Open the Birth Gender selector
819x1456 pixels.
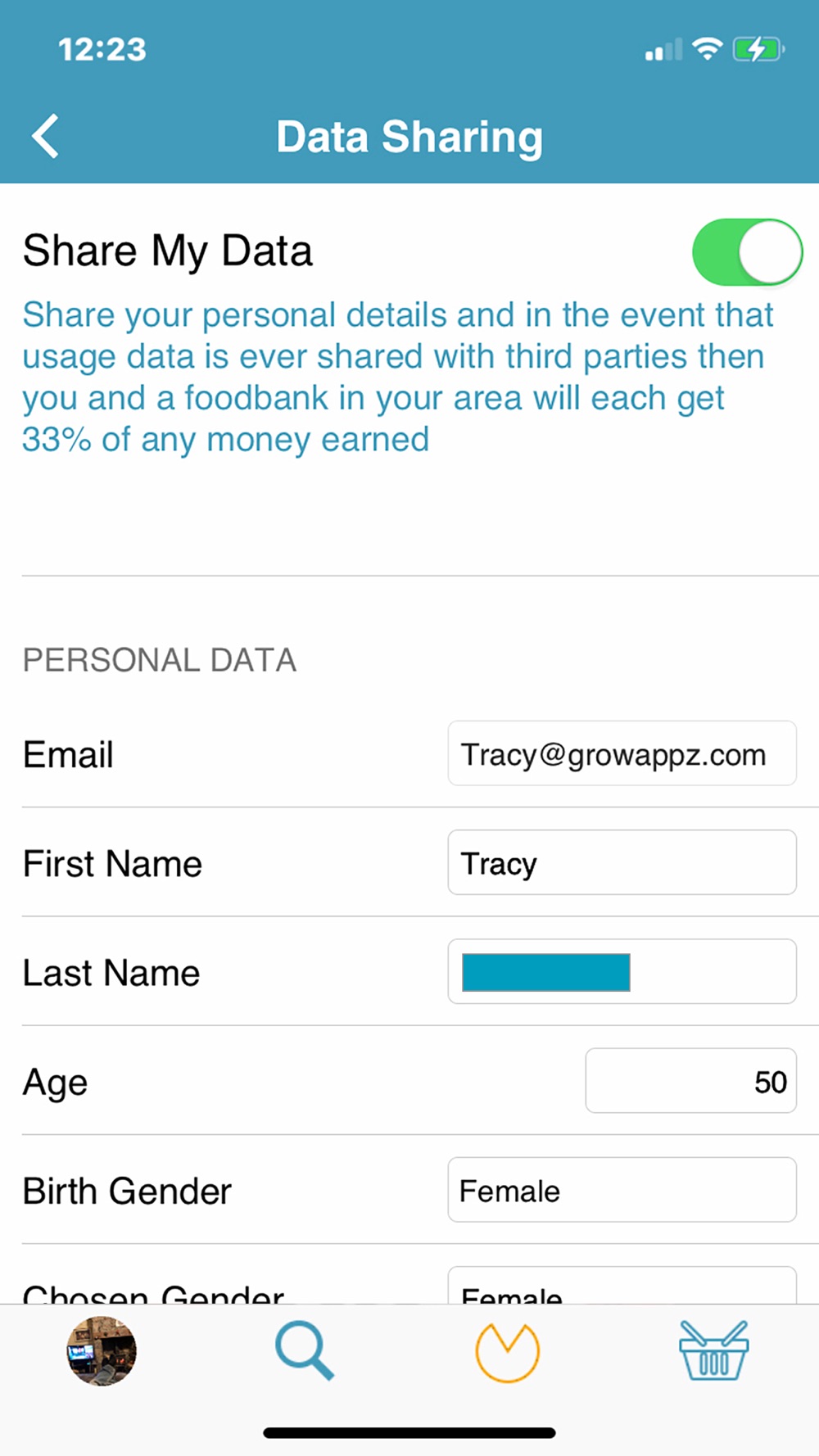(x=622, y=1190)
